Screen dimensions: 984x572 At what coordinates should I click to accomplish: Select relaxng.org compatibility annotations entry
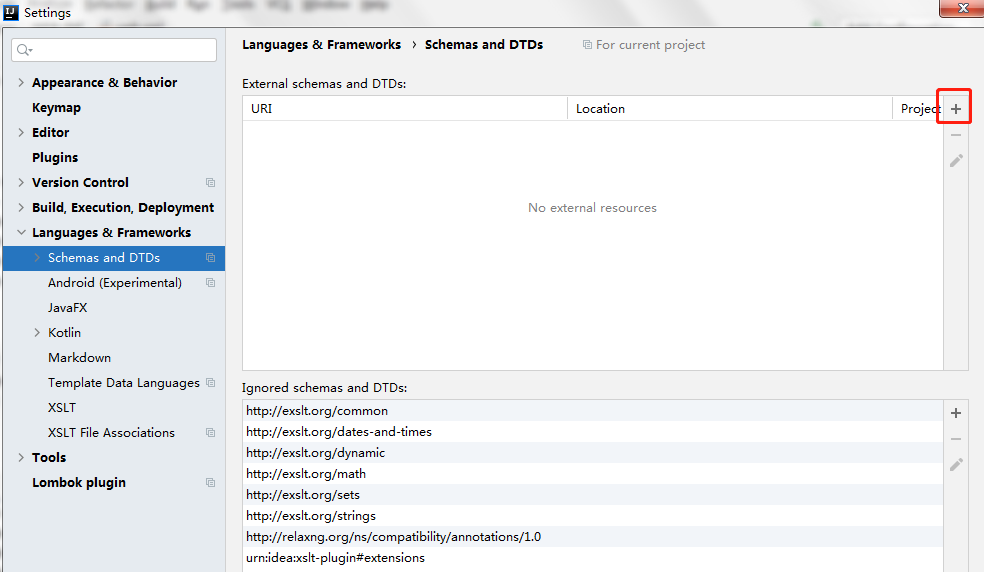[592, 537]
